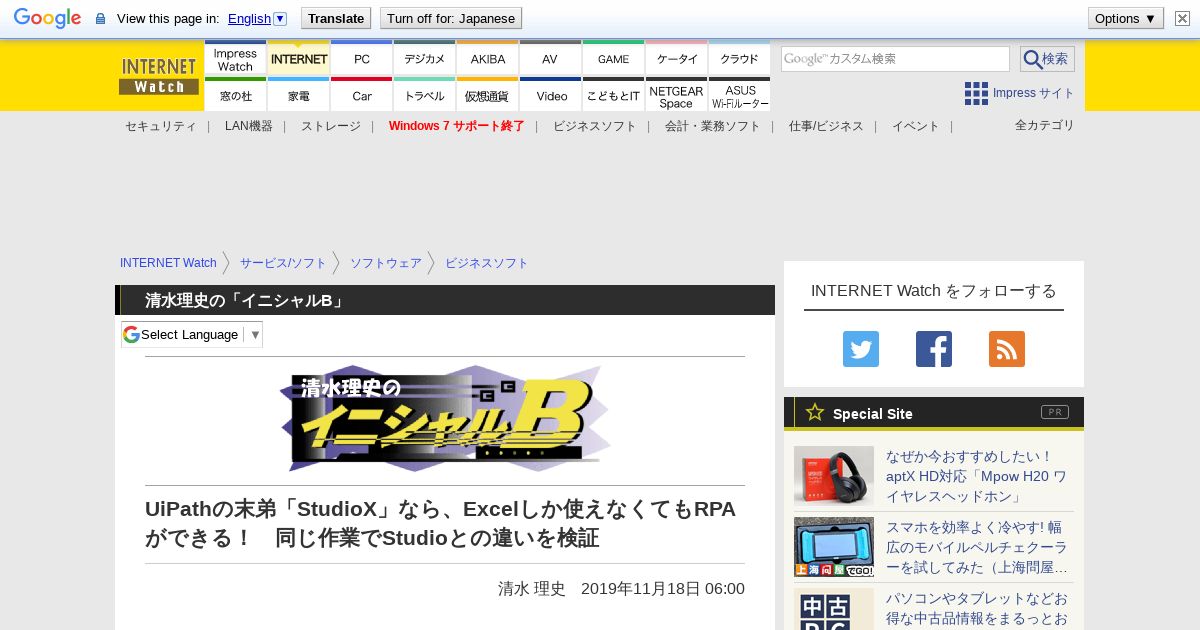Click author name 清水 理史
The image size is (1200, 630).
coord(532,588)
